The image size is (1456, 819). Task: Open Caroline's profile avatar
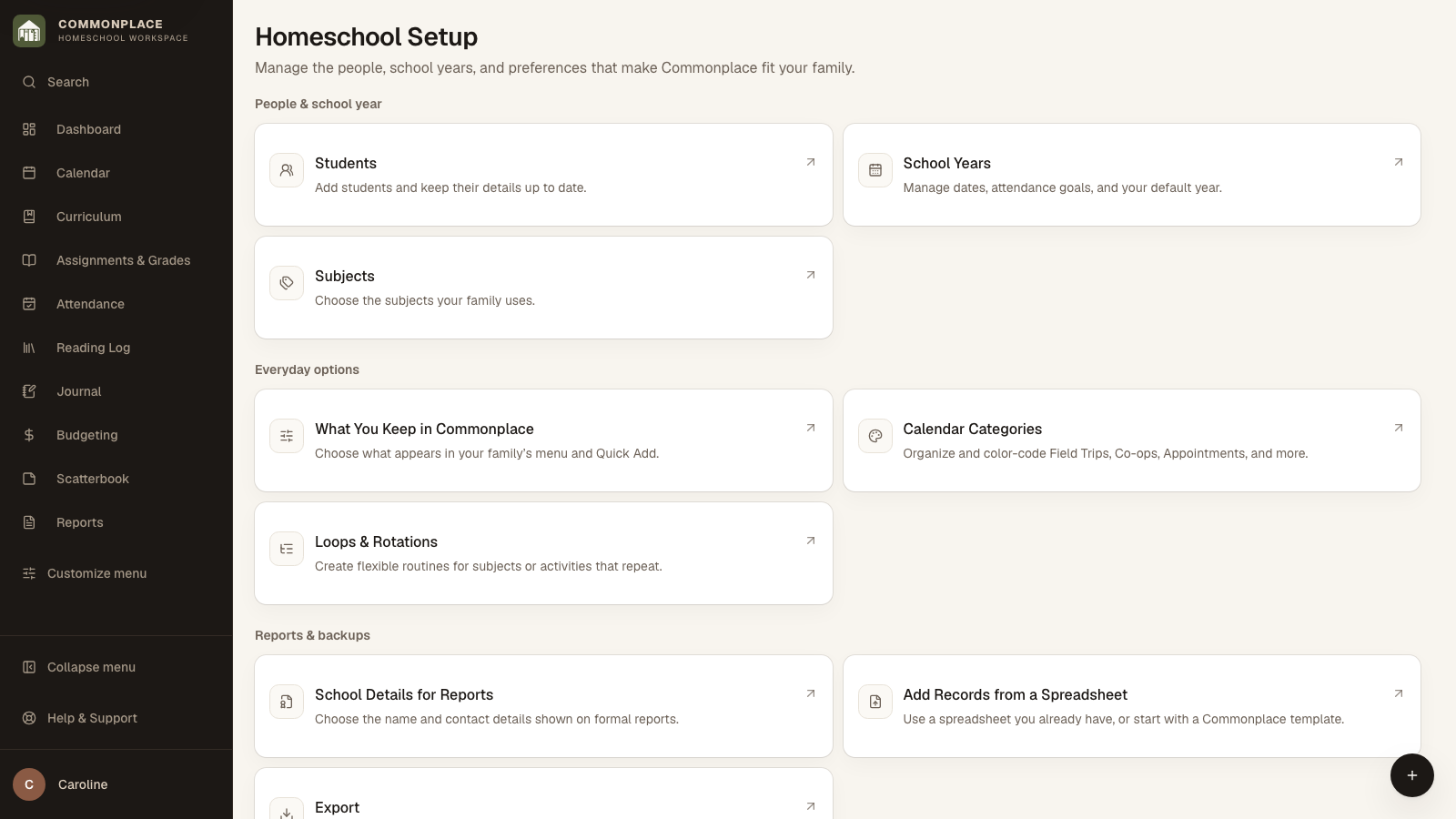(x=29, y=784)
